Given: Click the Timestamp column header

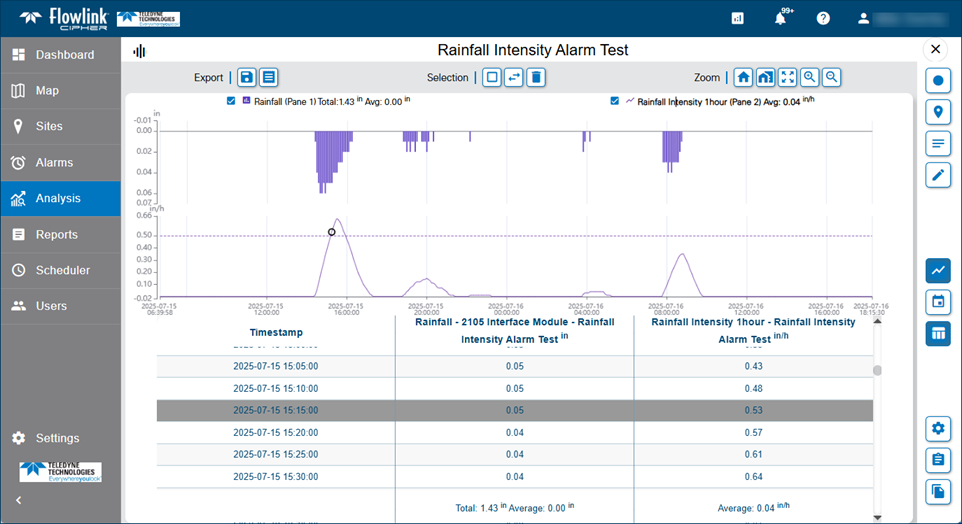Looking at the screenshot, I should 276,332.
